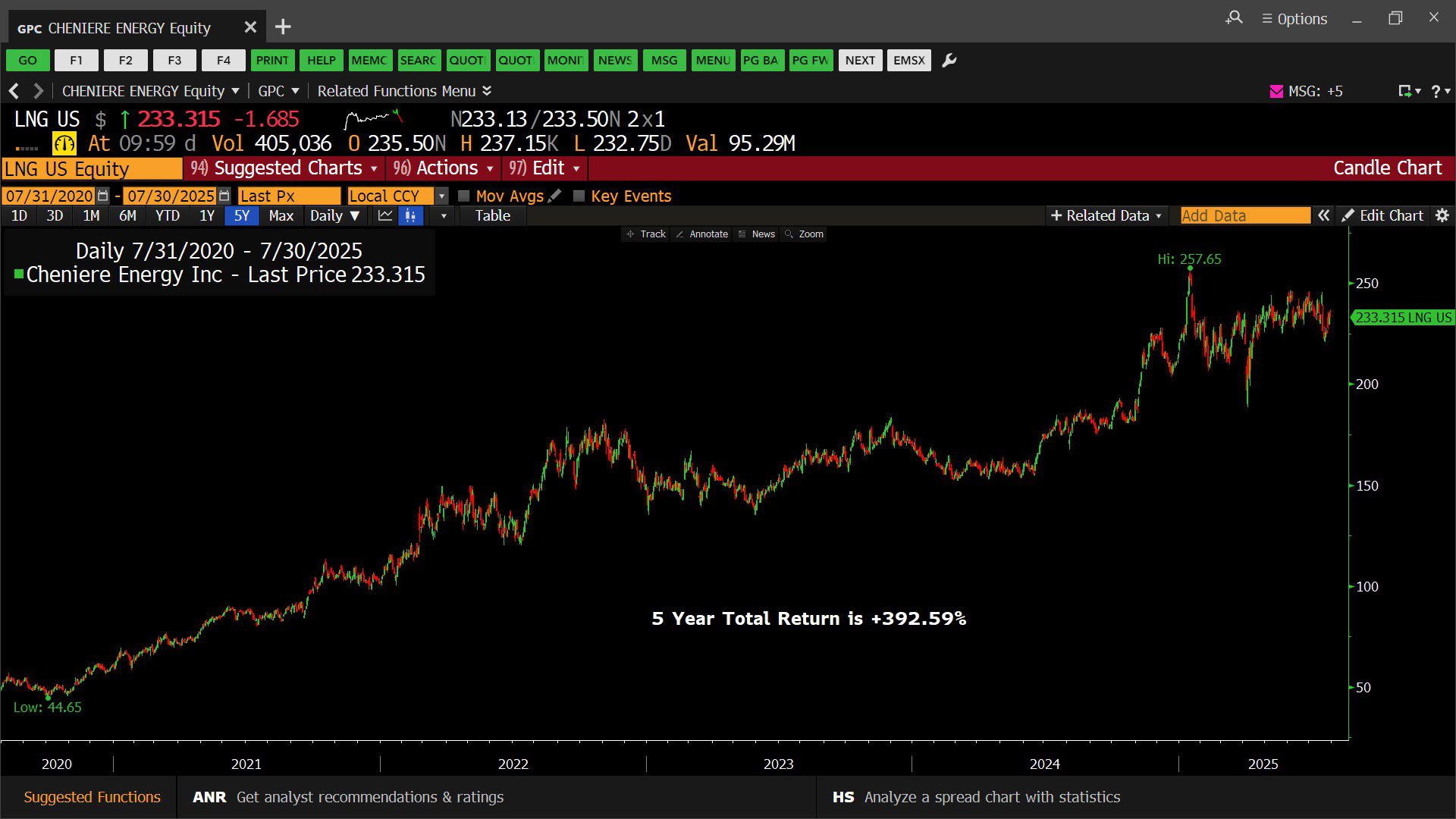This screenshot has height=819, width=1456.
Task: Open the start date calendar picker
Action: point(103,196)
